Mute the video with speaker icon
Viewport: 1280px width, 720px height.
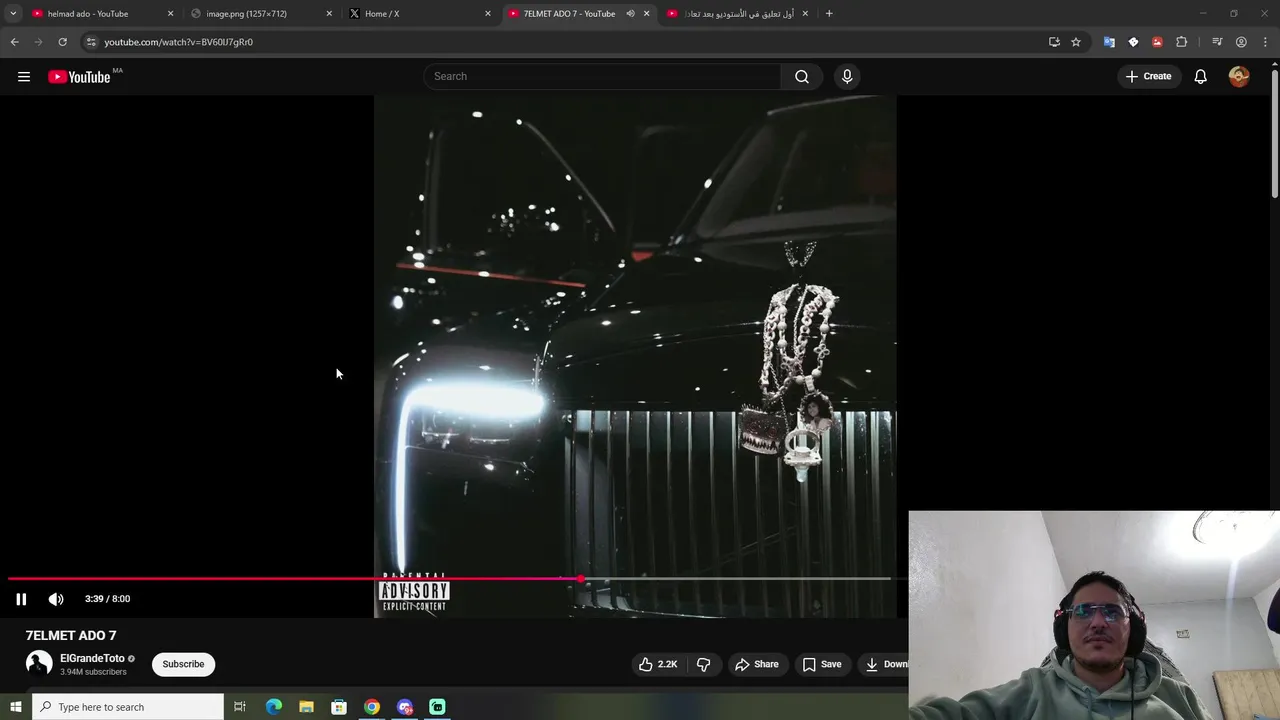tap(56, 599)
